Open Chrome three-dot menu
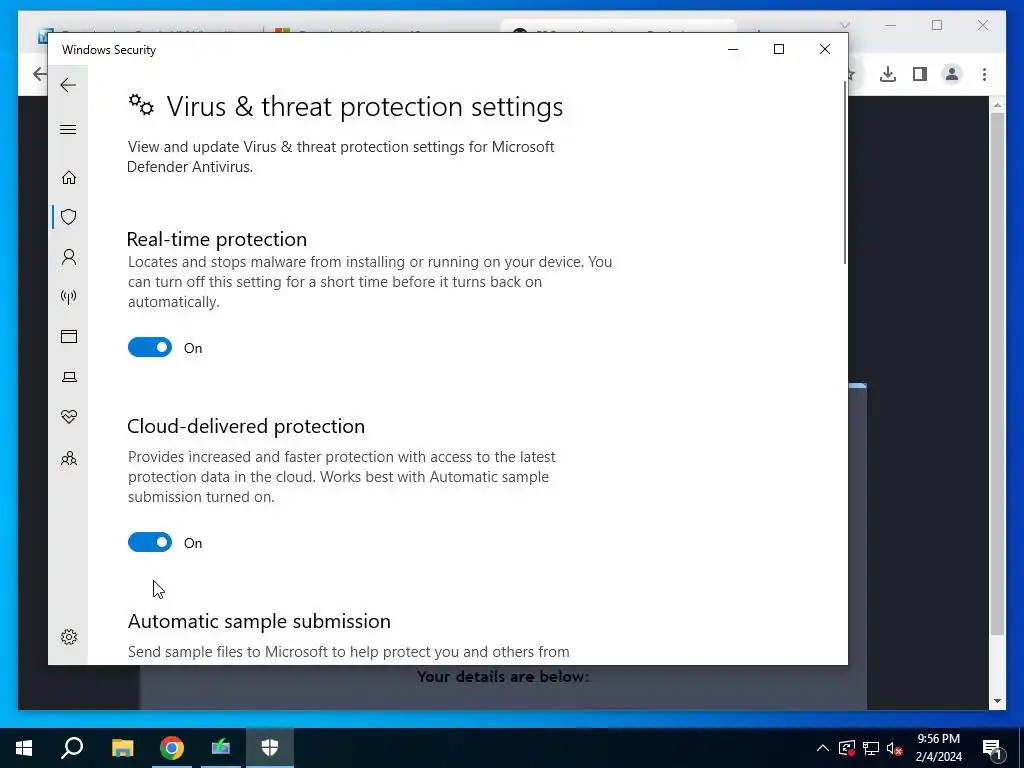This screenshot has height=768, width=1024. click(x=984, y=74)
